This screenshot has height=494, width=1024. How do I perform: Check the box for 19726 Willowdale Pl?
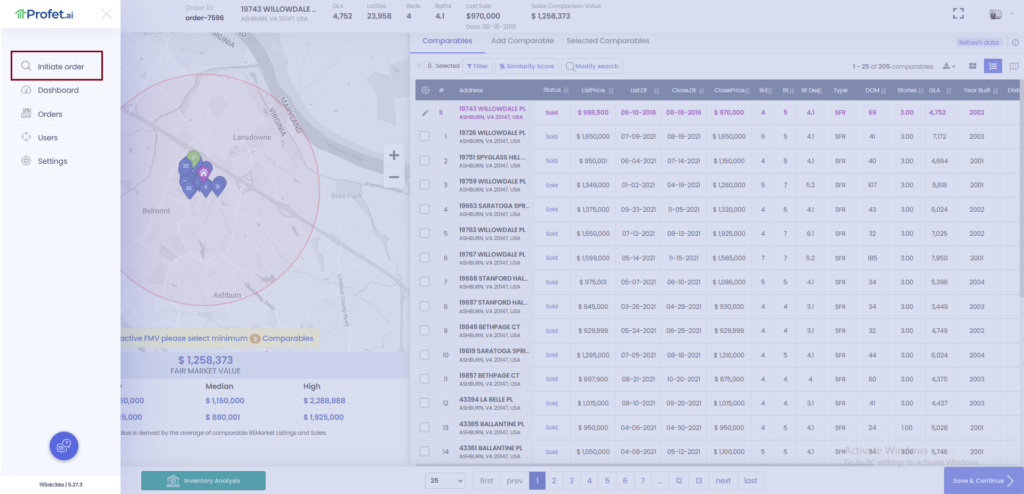point(425,136)
